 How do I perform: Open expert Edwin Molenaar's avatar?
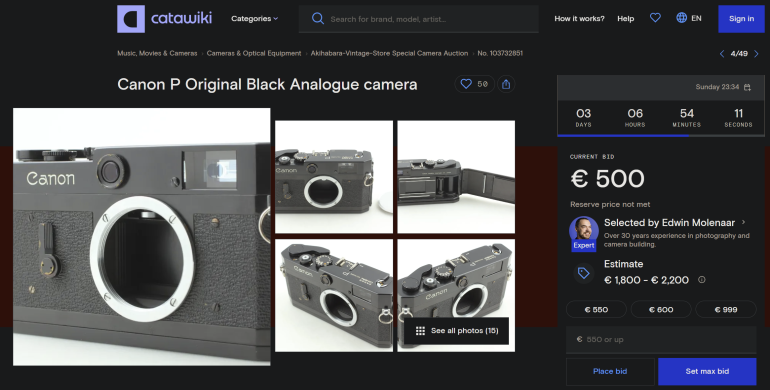point(583,232)
